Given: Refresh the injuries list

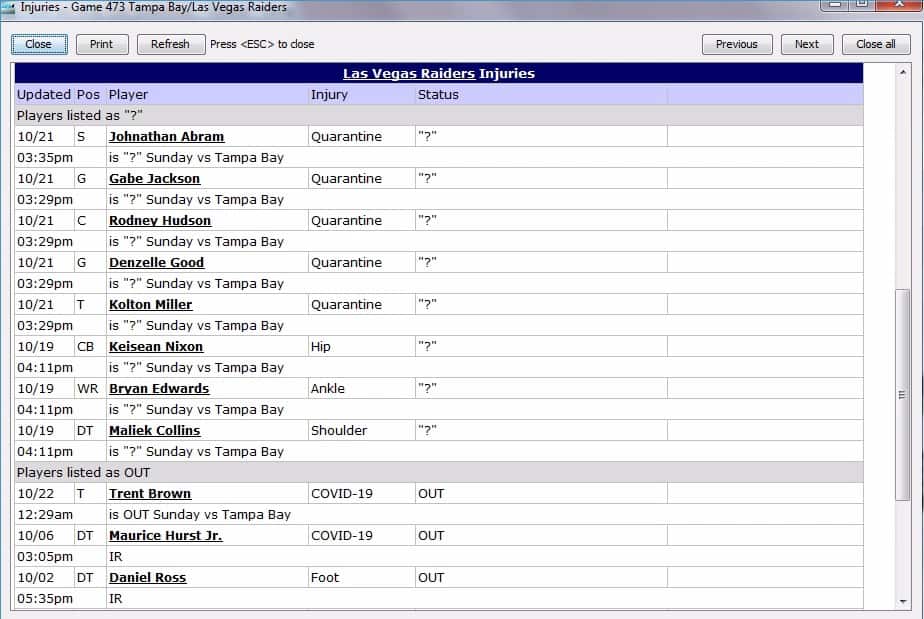Looking at the screenshot, I should (170, 44).
